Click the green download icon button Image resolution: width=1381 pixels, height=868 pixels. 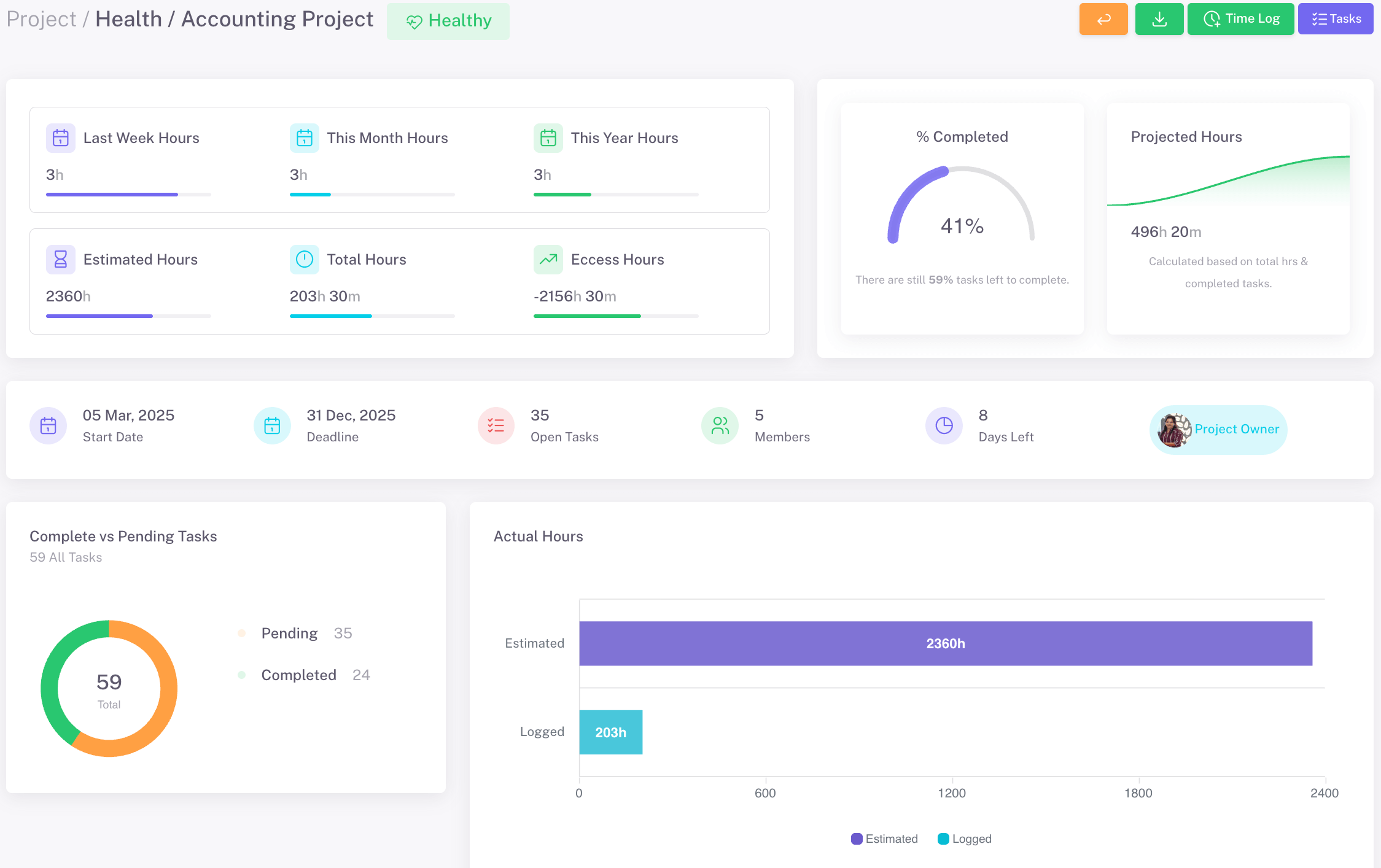click(x=1159, y=19)
